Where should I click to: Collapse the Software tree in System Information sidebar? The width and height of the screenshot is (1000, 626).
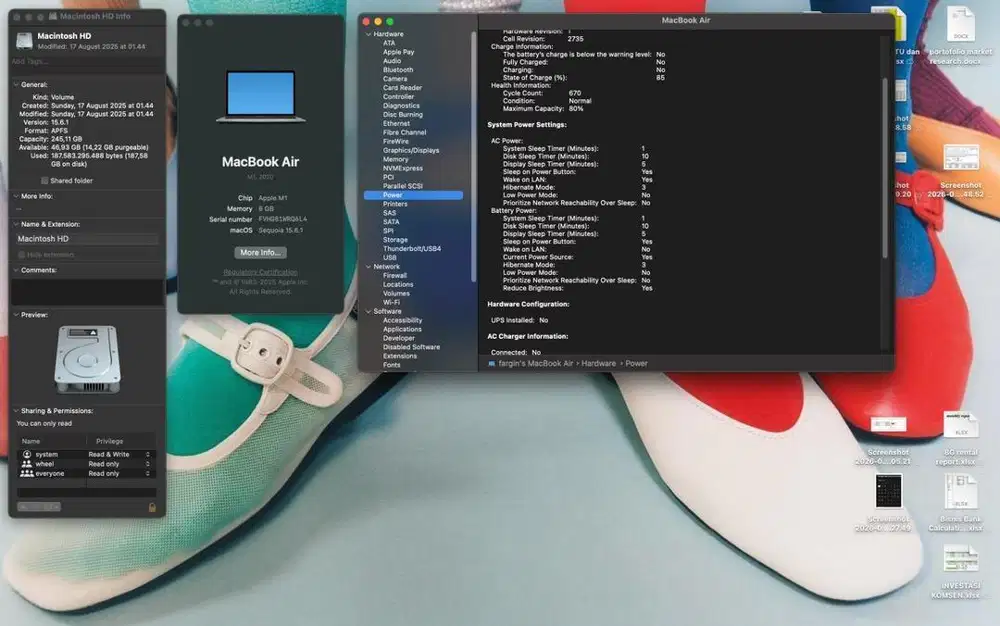coord(368,311)
